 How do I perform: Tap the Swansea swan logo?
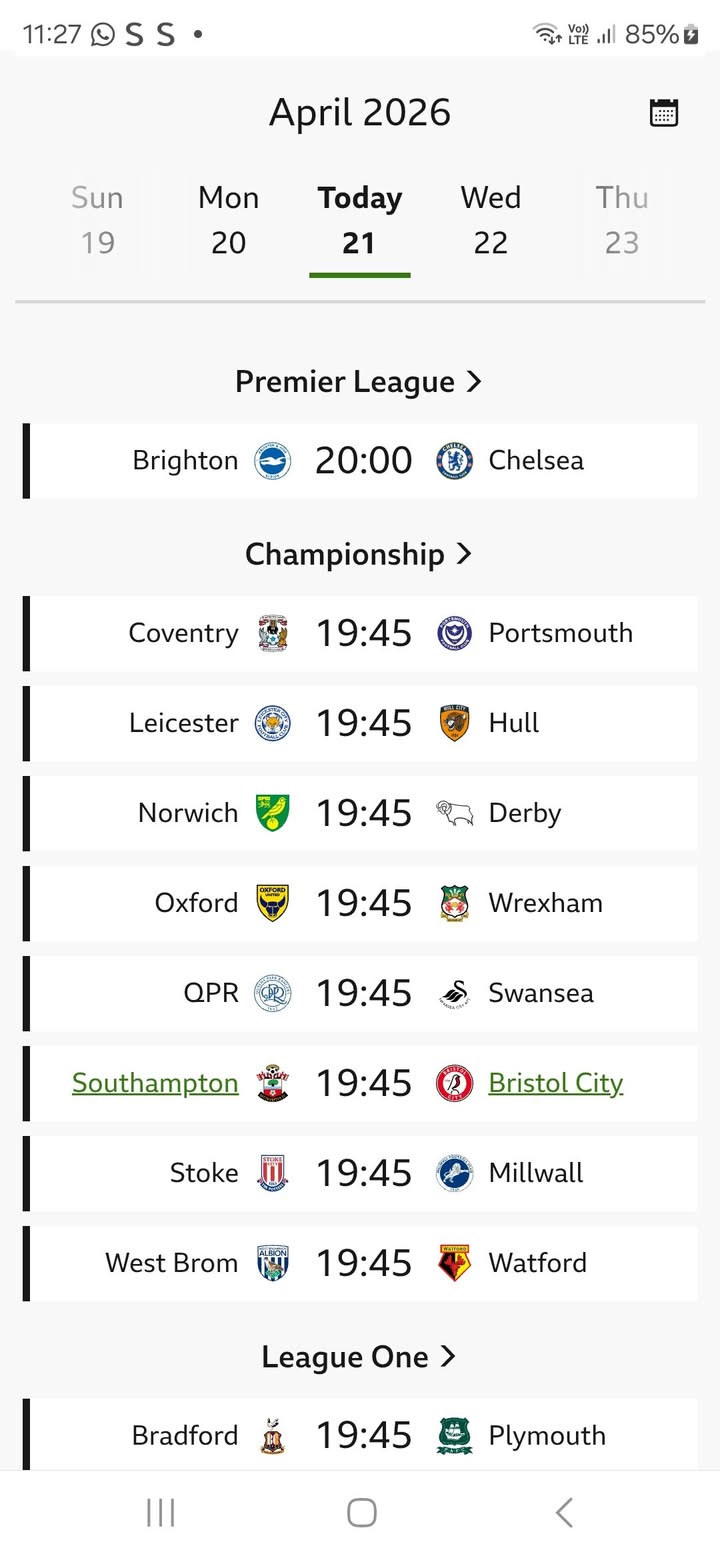[x=455, y=993]
